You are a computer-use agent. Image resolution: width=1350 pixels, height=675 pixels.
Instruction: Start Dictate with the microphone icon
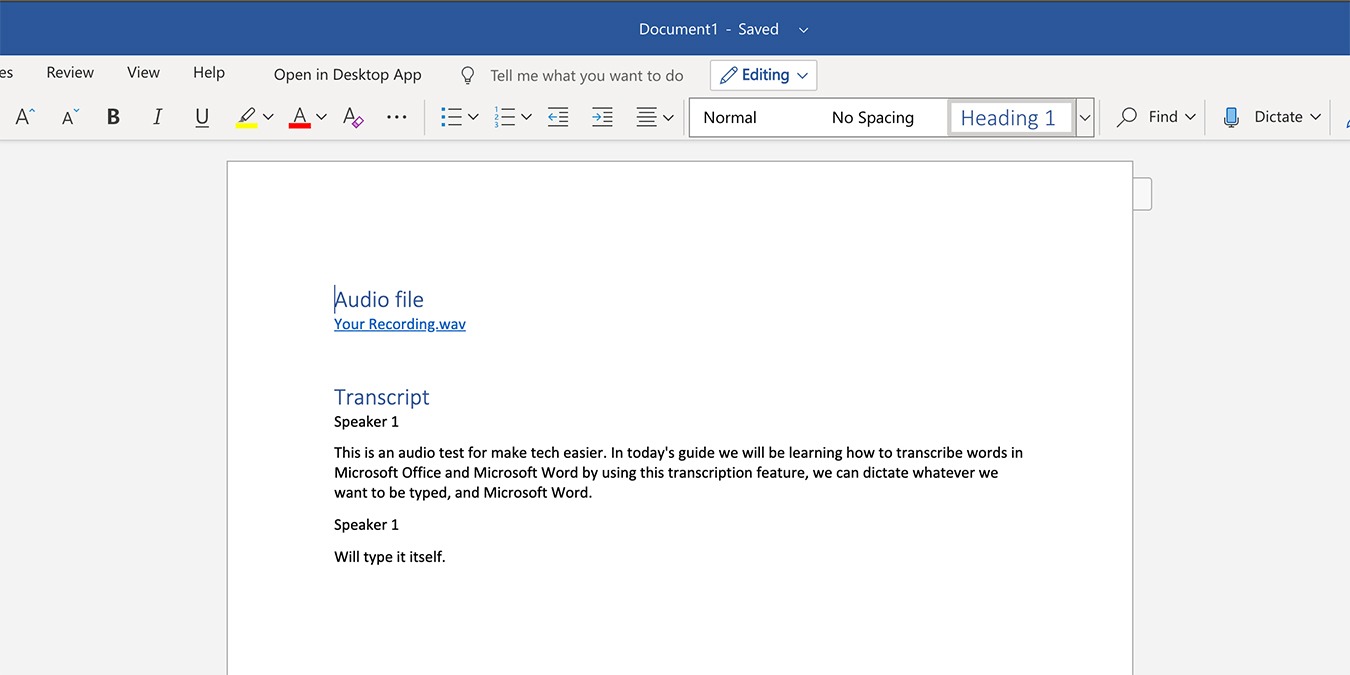pyautogui.click(x=1230, y=116)
